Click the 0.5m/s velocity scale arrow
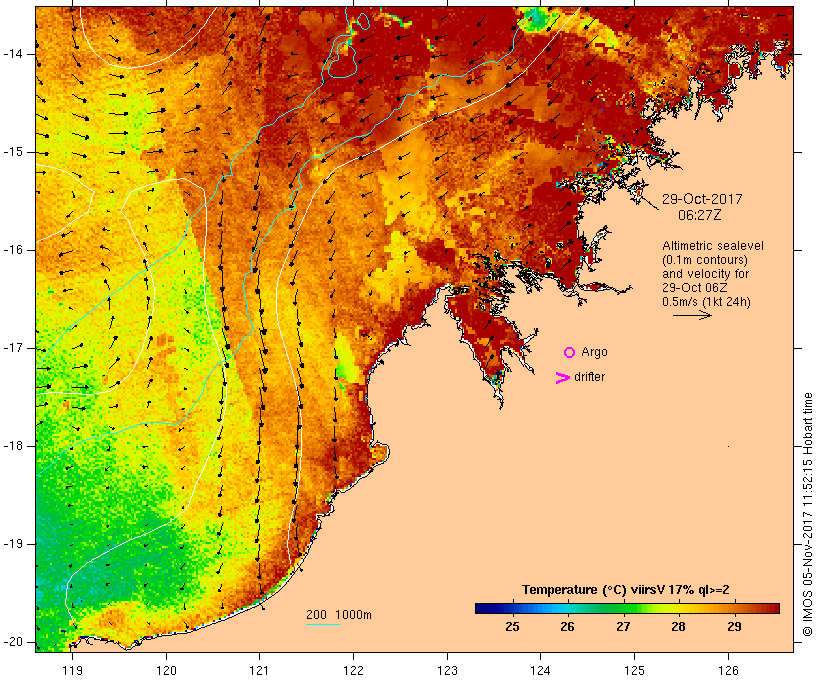 [x=692, y=315]
